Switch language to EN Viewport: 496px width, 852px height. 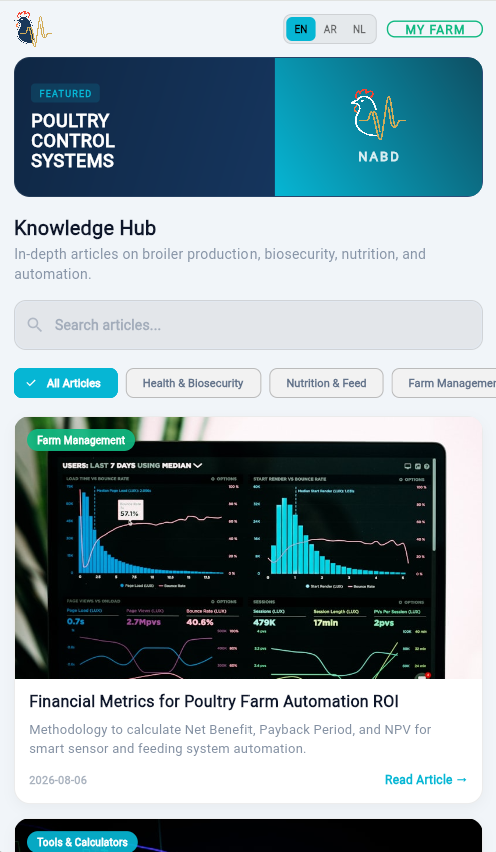[300, 29]
